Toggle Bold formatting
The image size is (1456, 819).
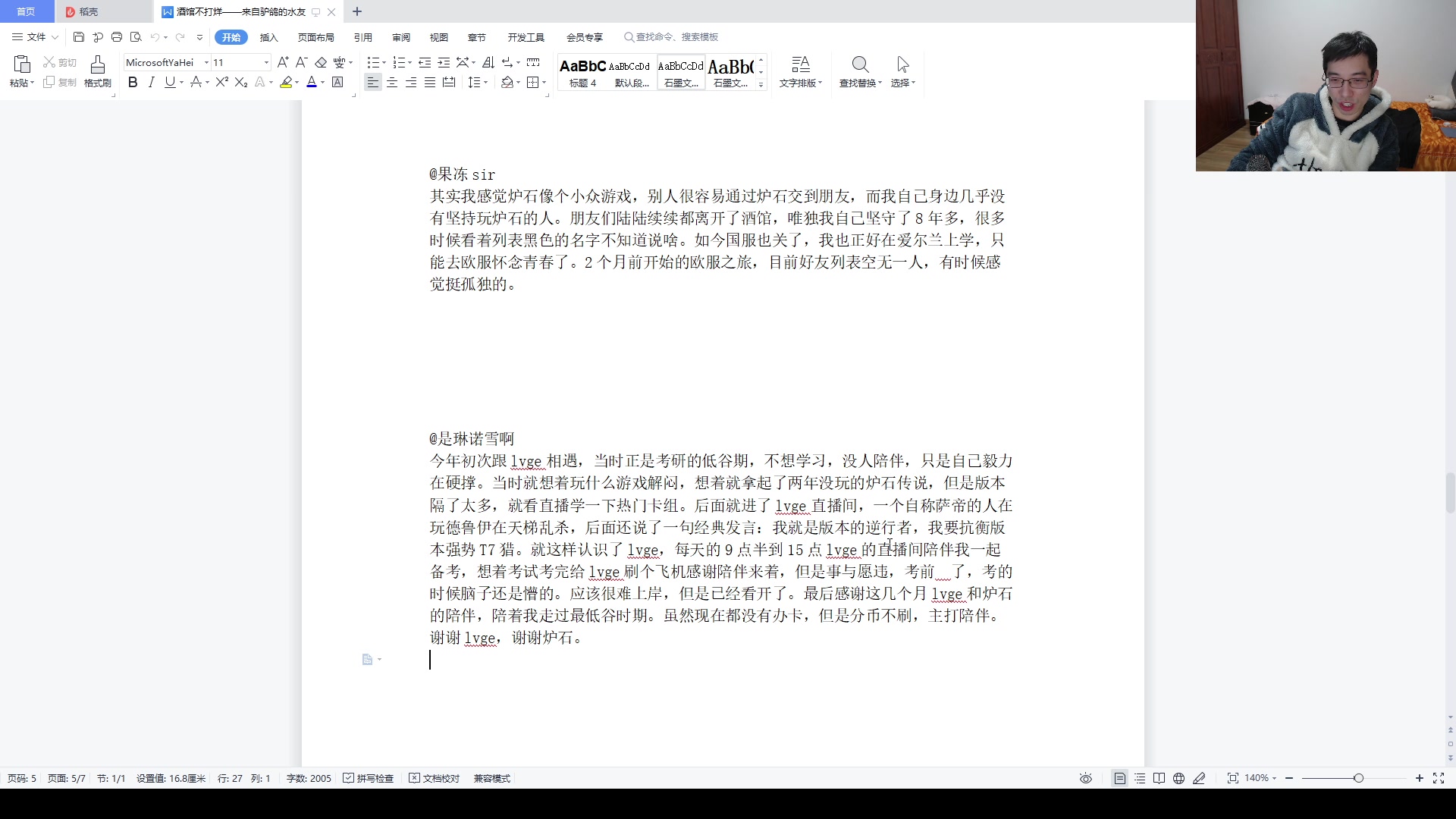pyautogui.click(x=133, y=82)
